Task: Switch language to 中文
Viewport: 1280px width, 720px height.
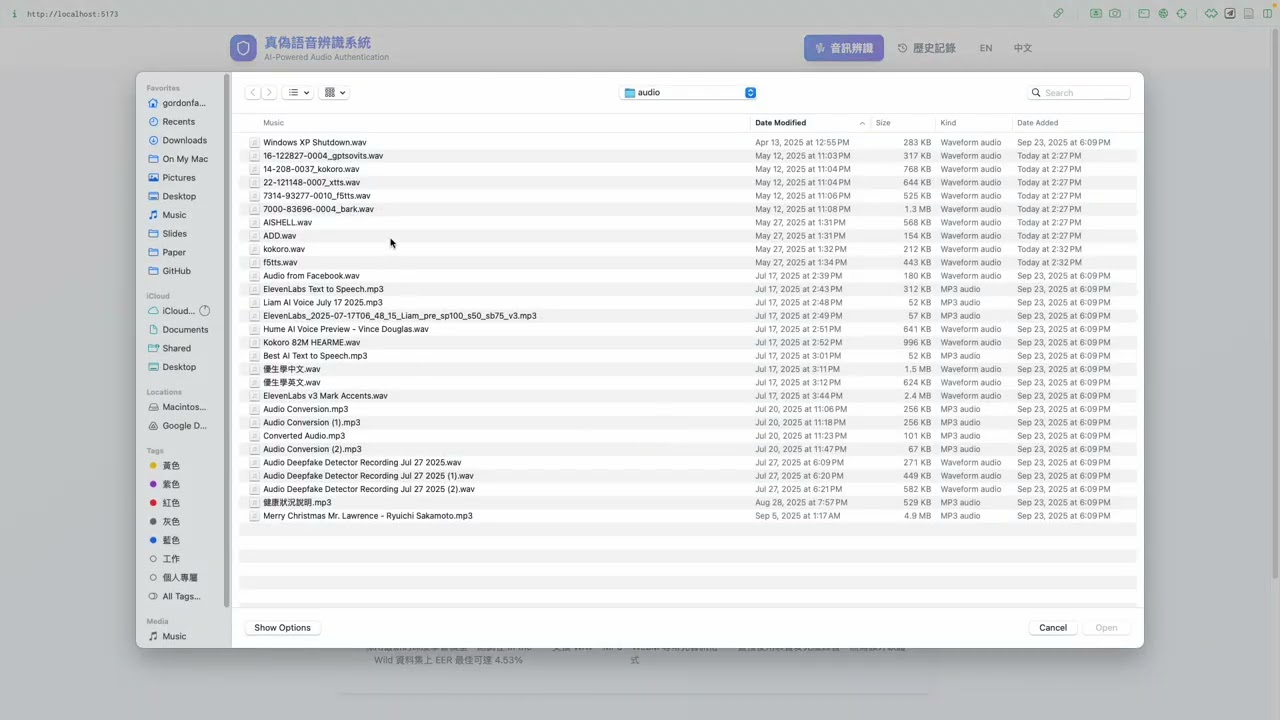Action: point(1023,48)
